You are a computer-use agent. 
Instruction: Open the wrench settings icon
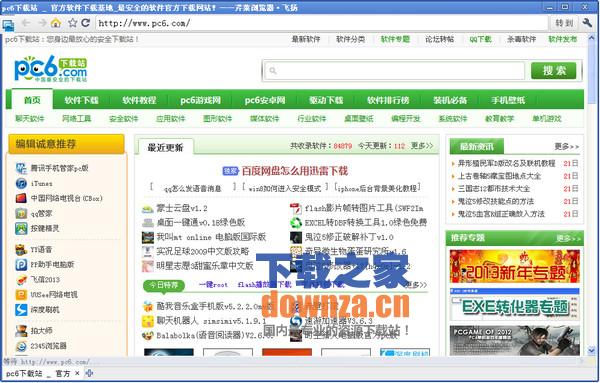587,23
